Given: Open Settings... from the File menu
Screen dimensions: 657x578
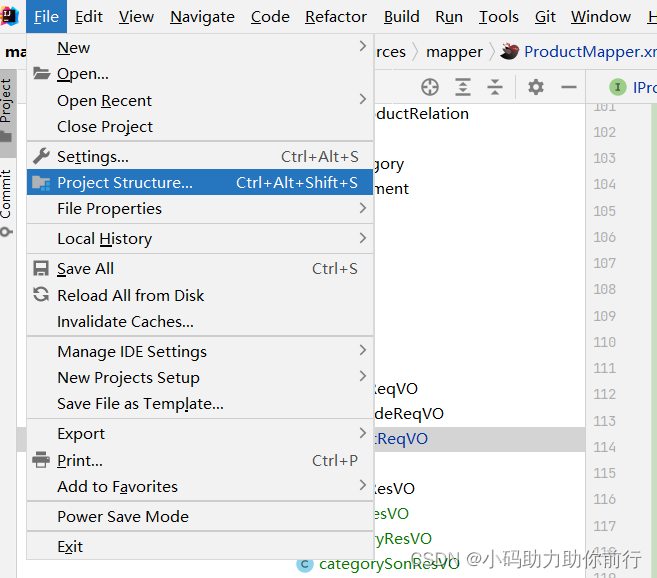Looking at the screenshot, I should point(200,156).
